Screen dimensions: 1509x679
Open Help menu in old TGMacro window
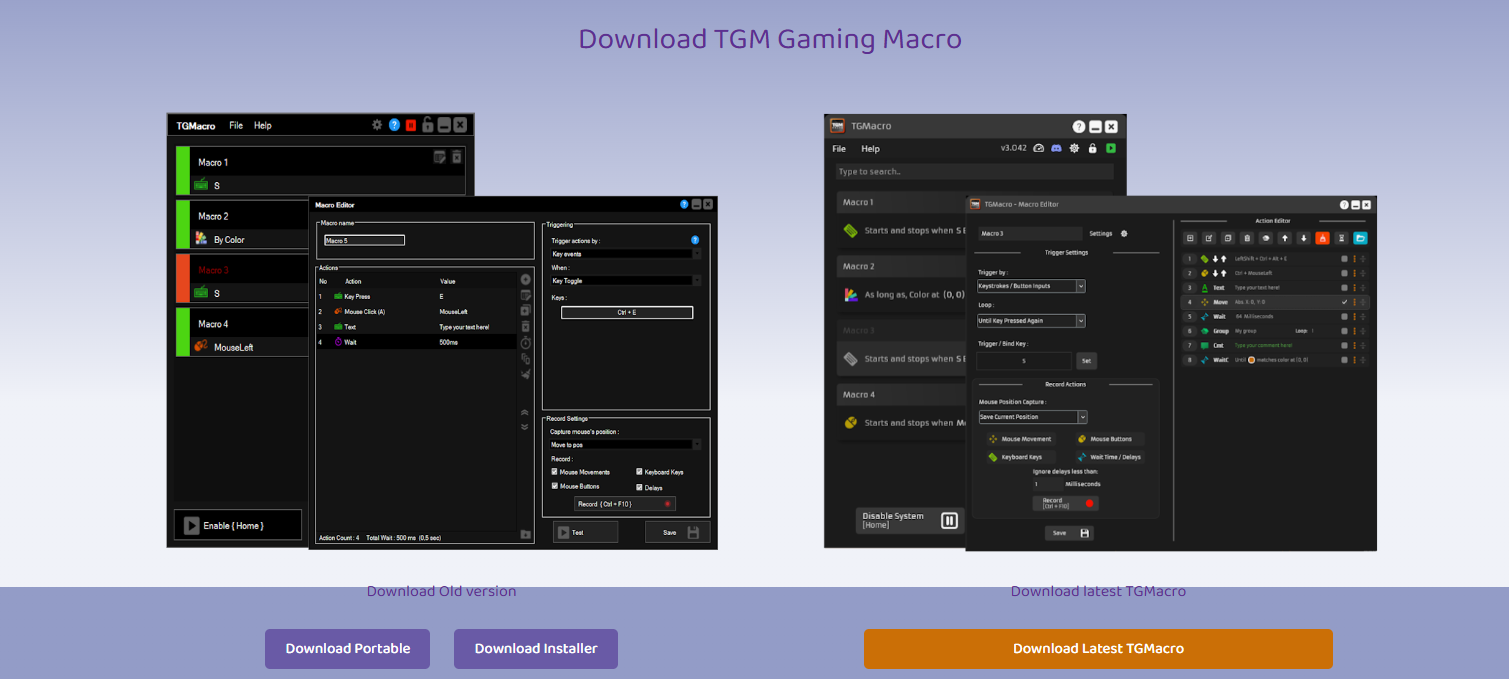point(263,125)
